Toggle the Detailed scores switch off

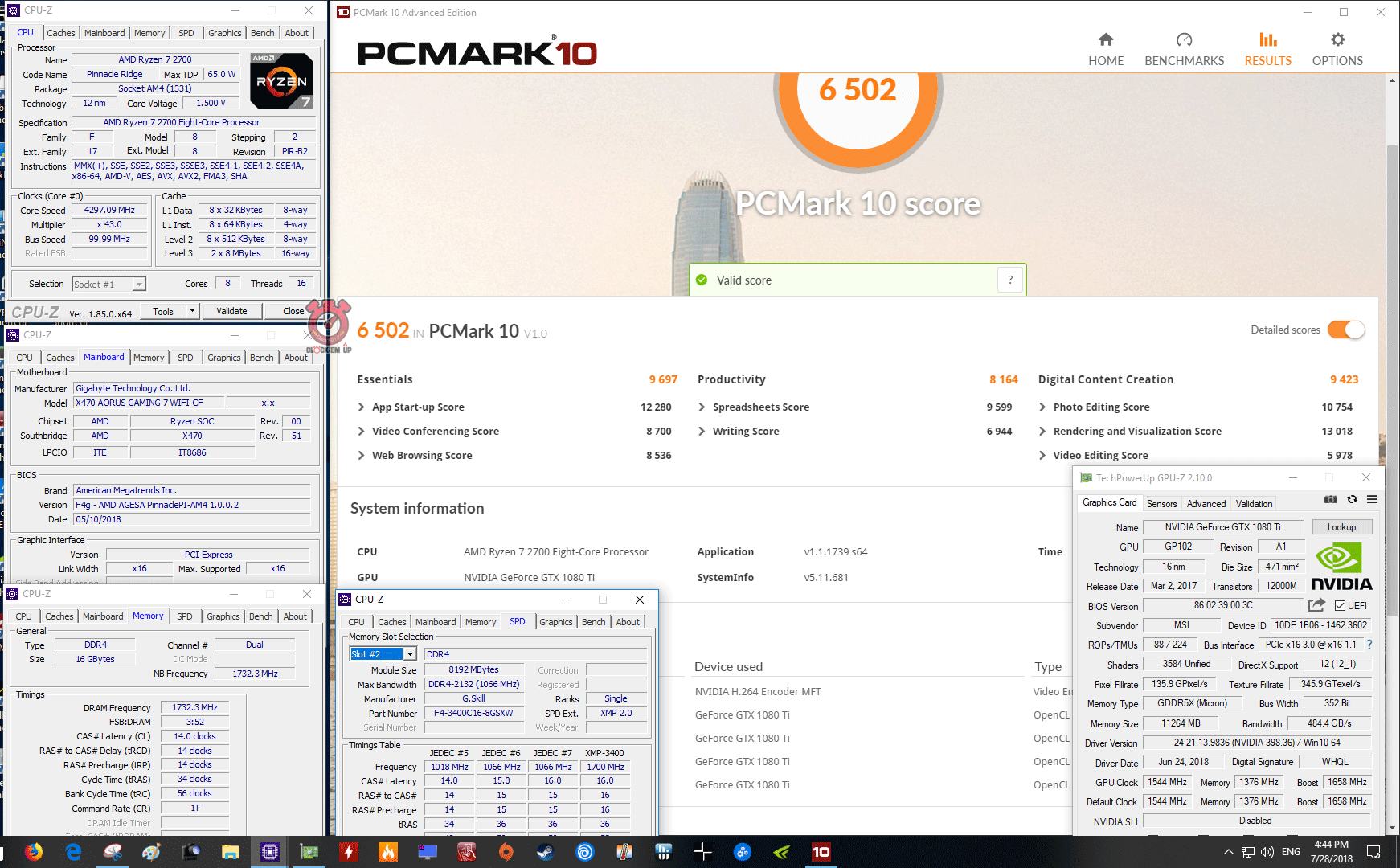click(x=1346, y=330)
